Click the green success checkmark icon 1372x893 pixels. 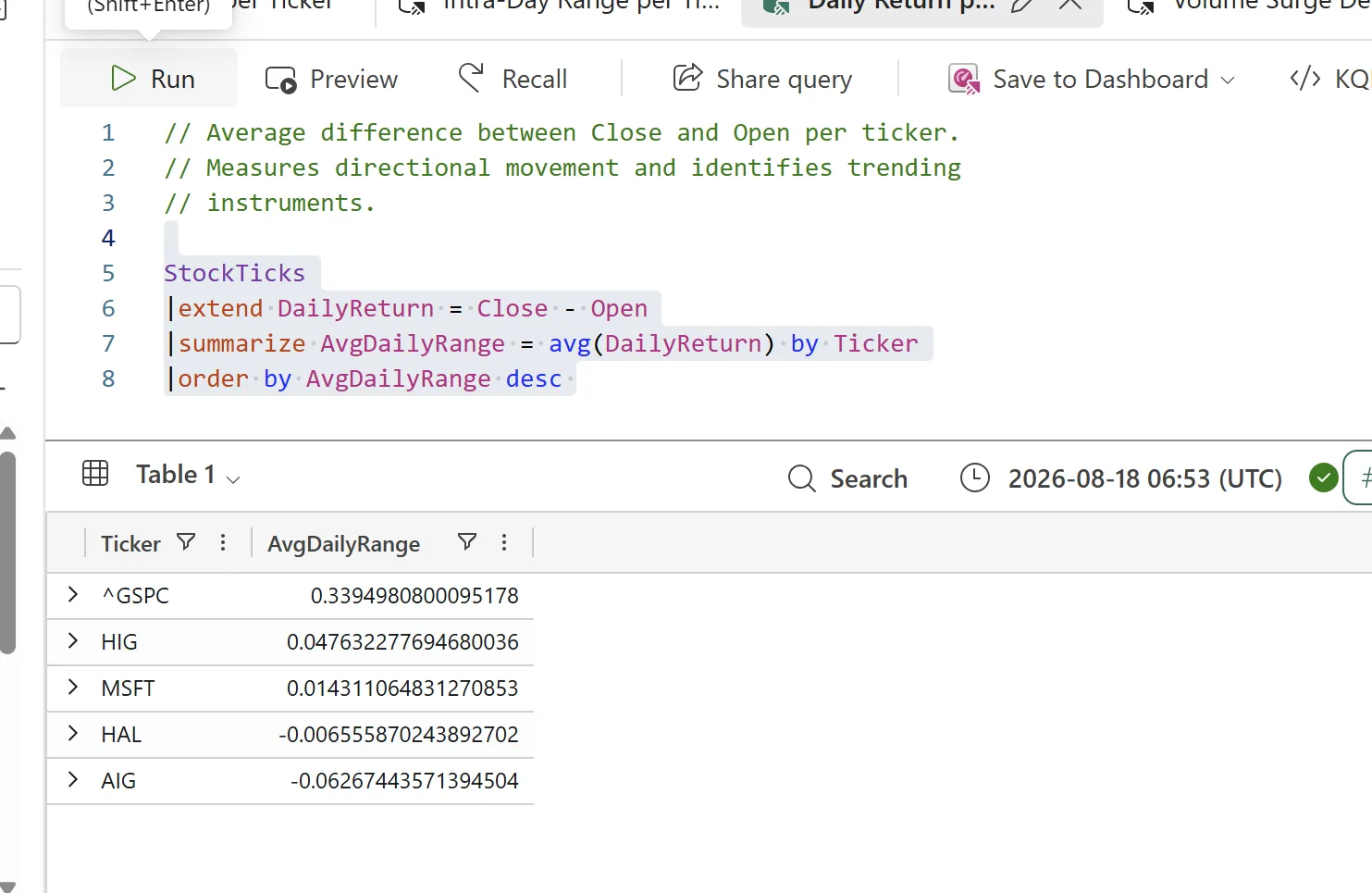[x=1324, y=478]
